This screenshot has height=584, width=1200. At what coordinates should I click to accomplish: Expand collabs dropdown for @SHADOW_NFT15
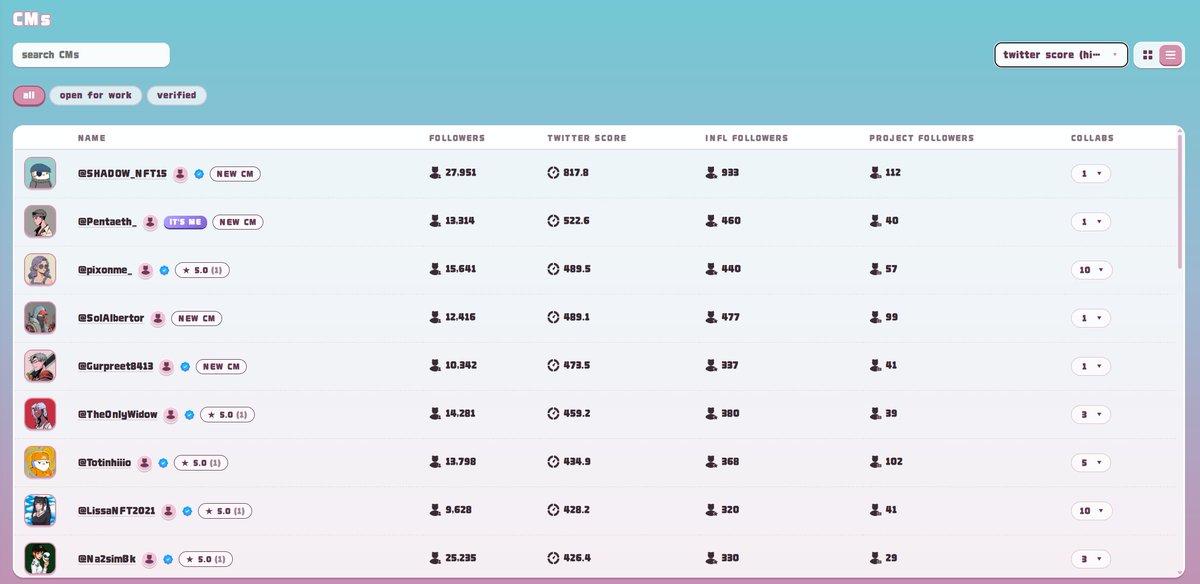[1090, 174]
